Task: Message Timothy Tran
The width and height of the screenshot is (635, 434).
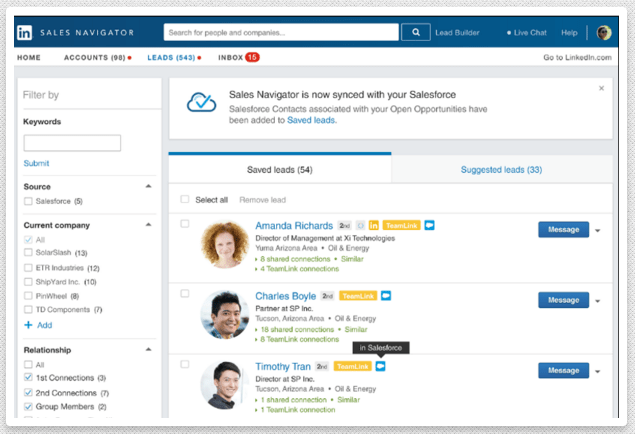Action: [563, 370]
